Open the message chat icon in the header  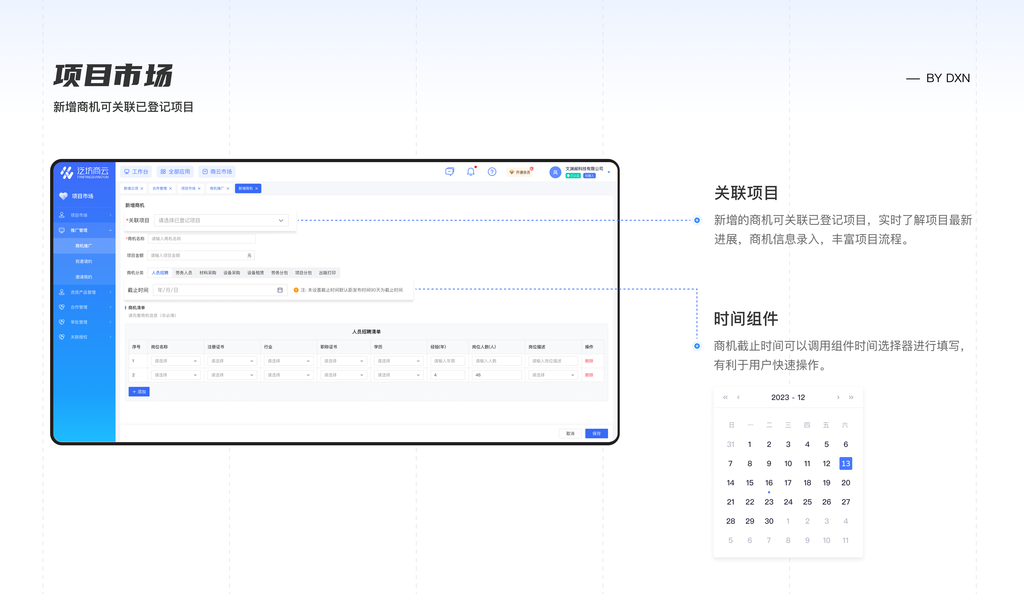click(x=449, y=172)
